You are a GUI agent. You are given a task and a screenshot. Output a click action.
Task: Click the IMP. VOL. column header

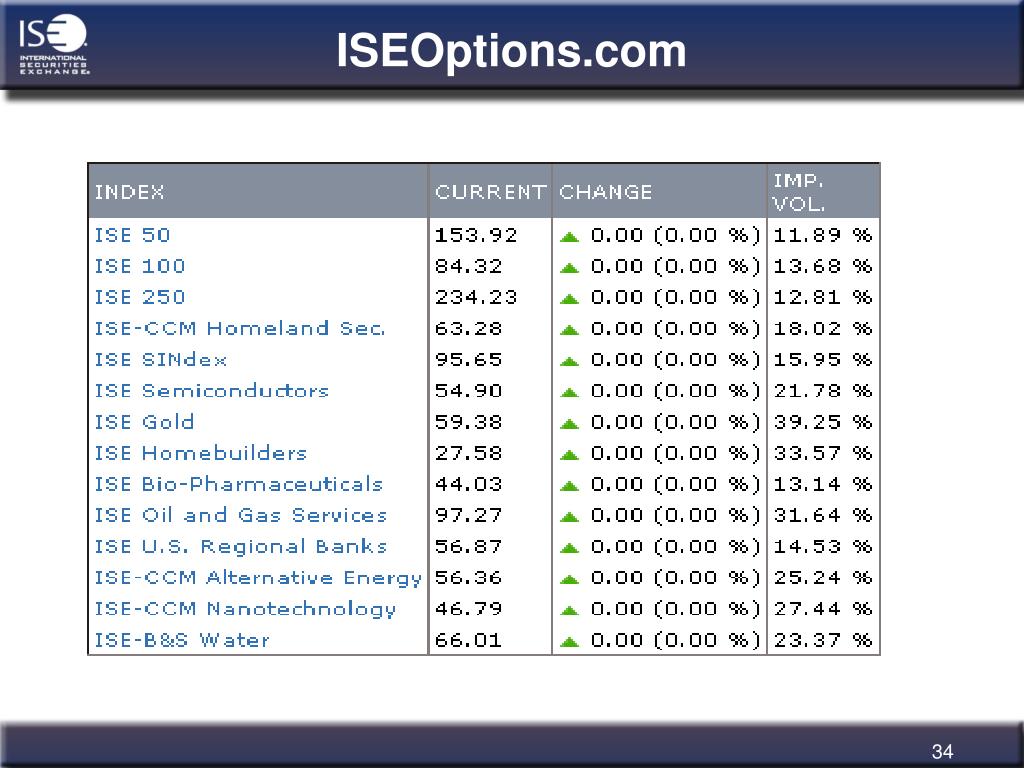[x=799, y=192]
